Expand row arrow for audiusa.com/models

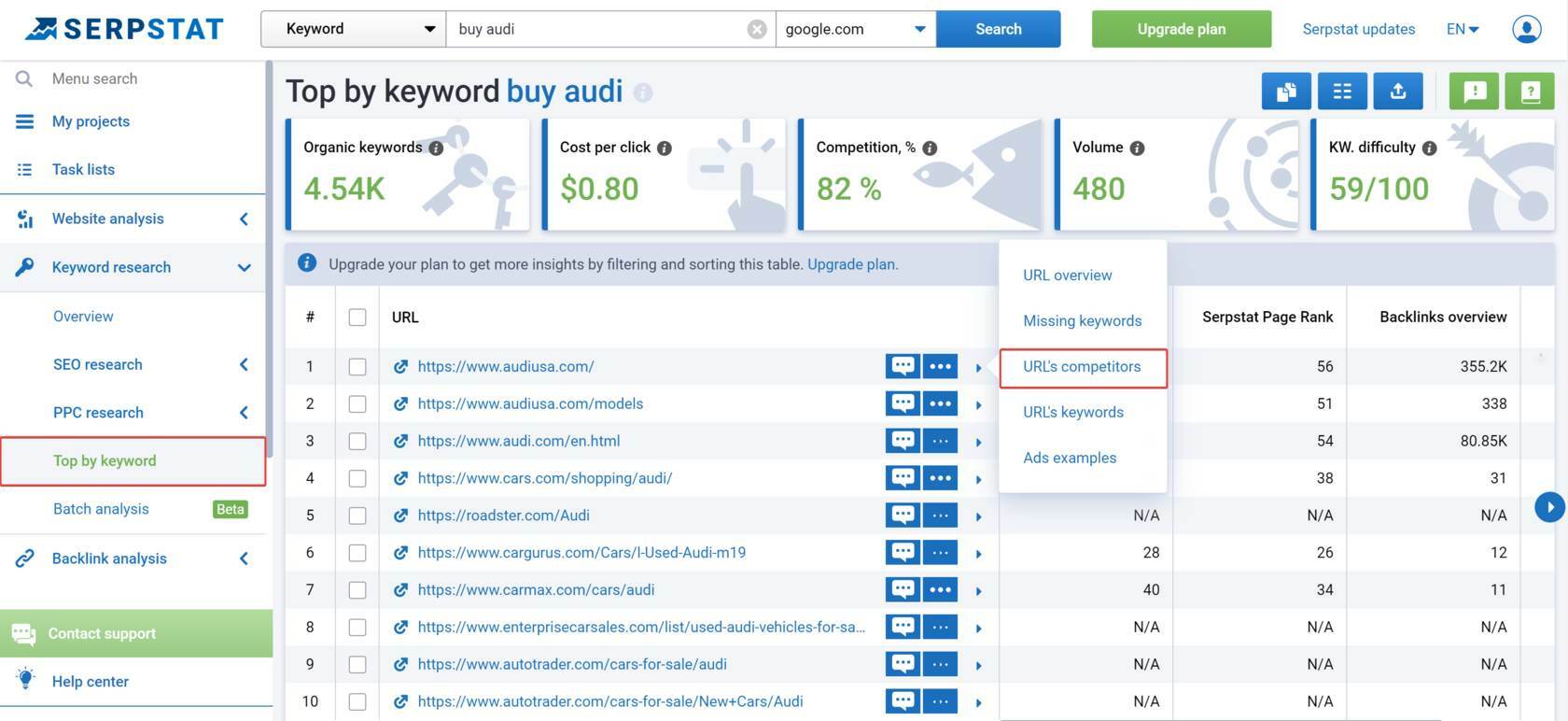coord(978,405)
